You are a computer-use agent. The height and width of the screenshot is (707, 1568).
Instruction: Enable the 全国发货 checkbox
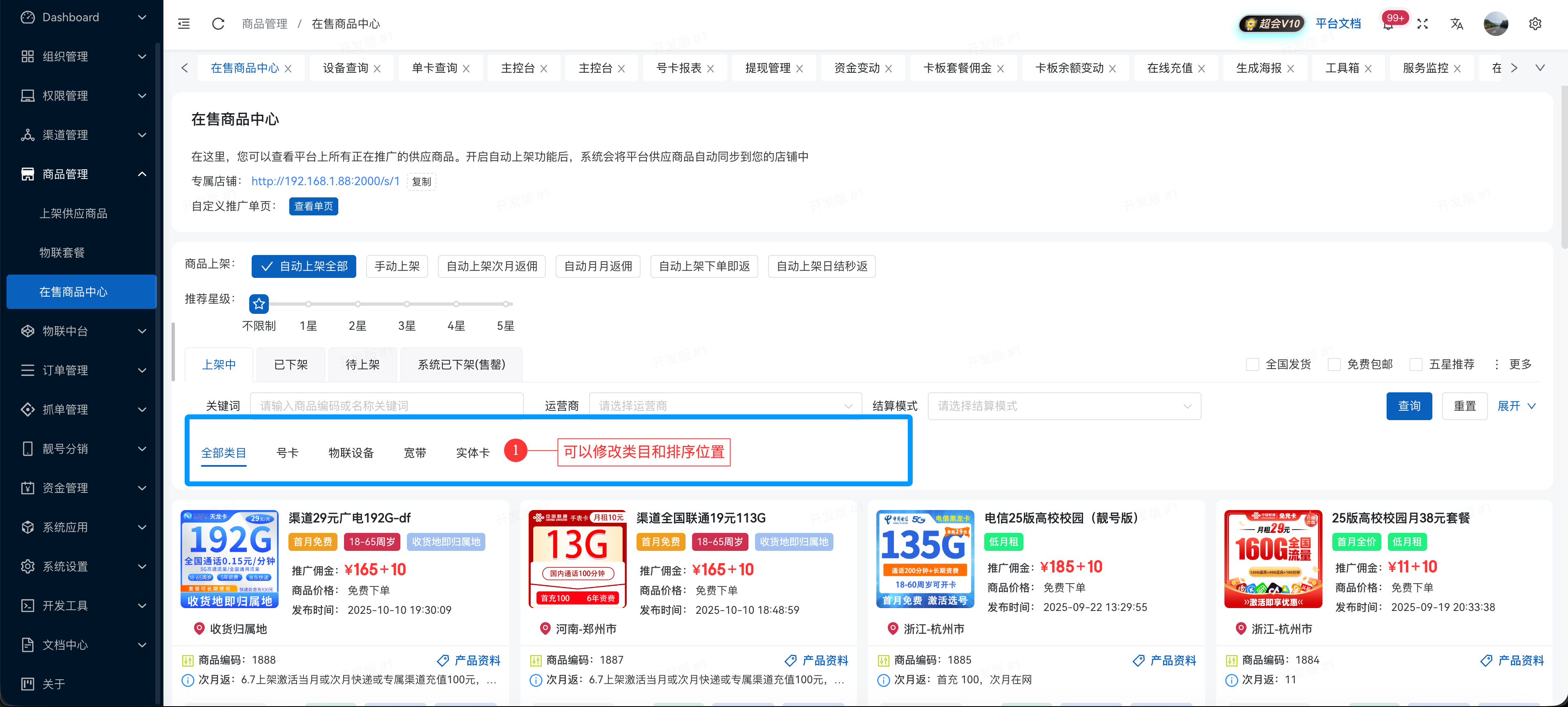pyautogui.click(x=1252, y=364)
